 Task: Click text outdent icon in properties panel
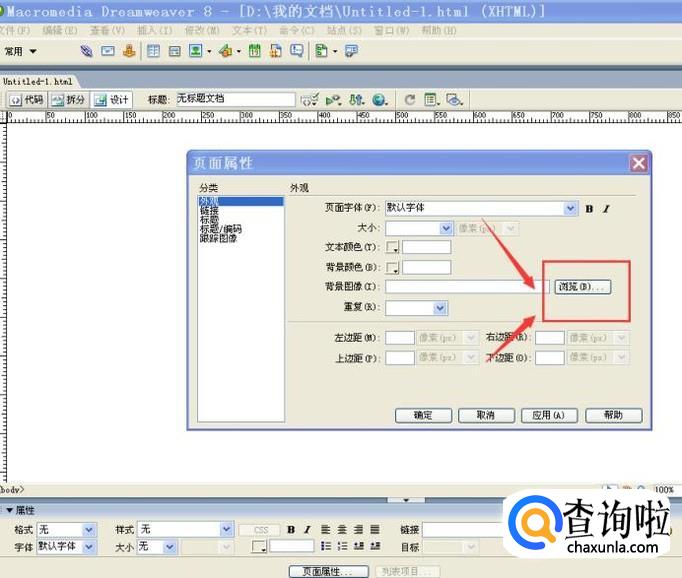point(358,546)
